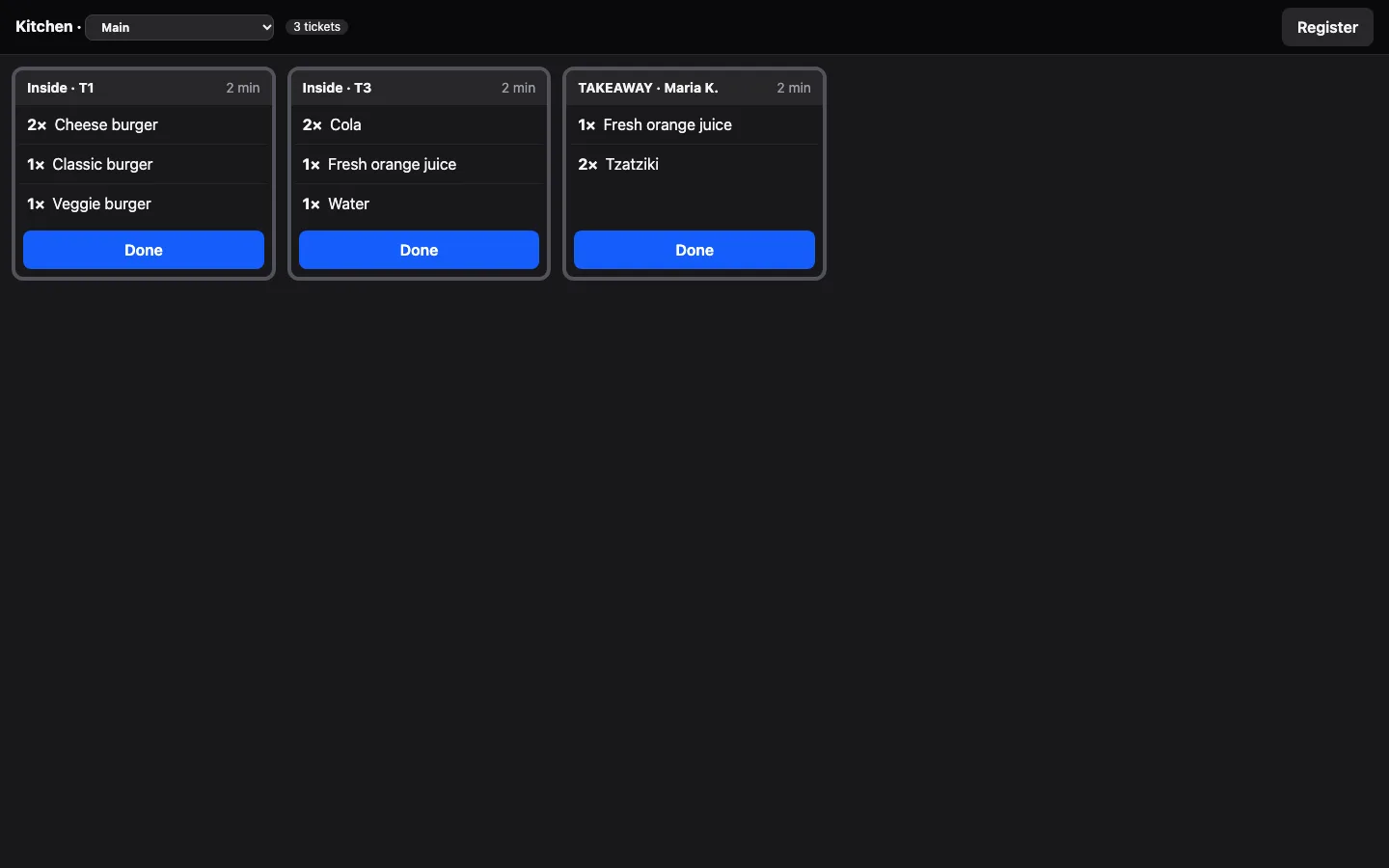Image resolution: width=1389 pixels, height=868 pixels.
Task: Click the 2 min timer on T1
Action: click(243, 88)
